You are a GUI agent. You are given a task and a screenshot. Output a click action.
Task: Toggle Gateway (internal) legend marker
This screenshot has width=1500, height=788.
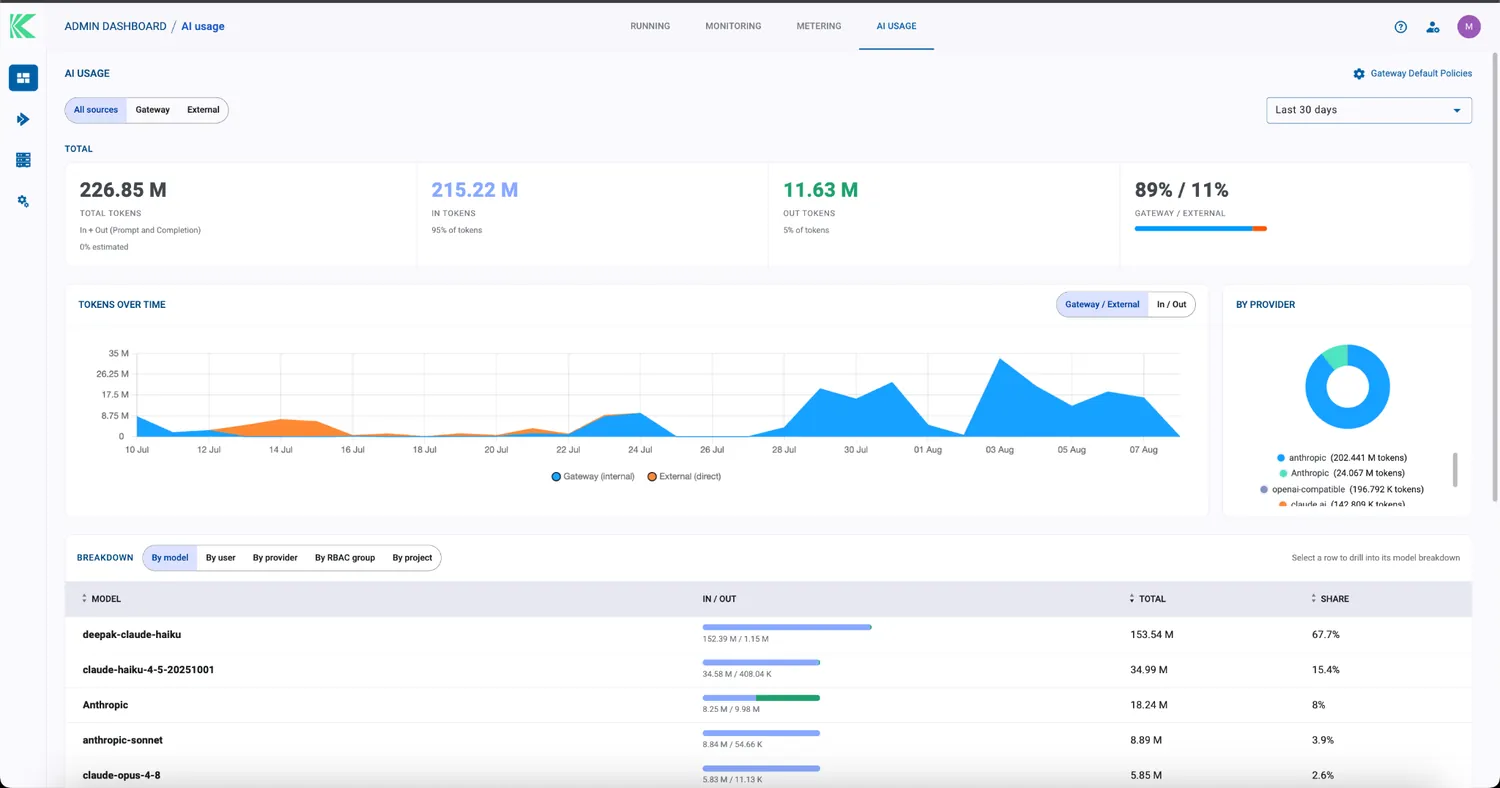pos(556,477)
